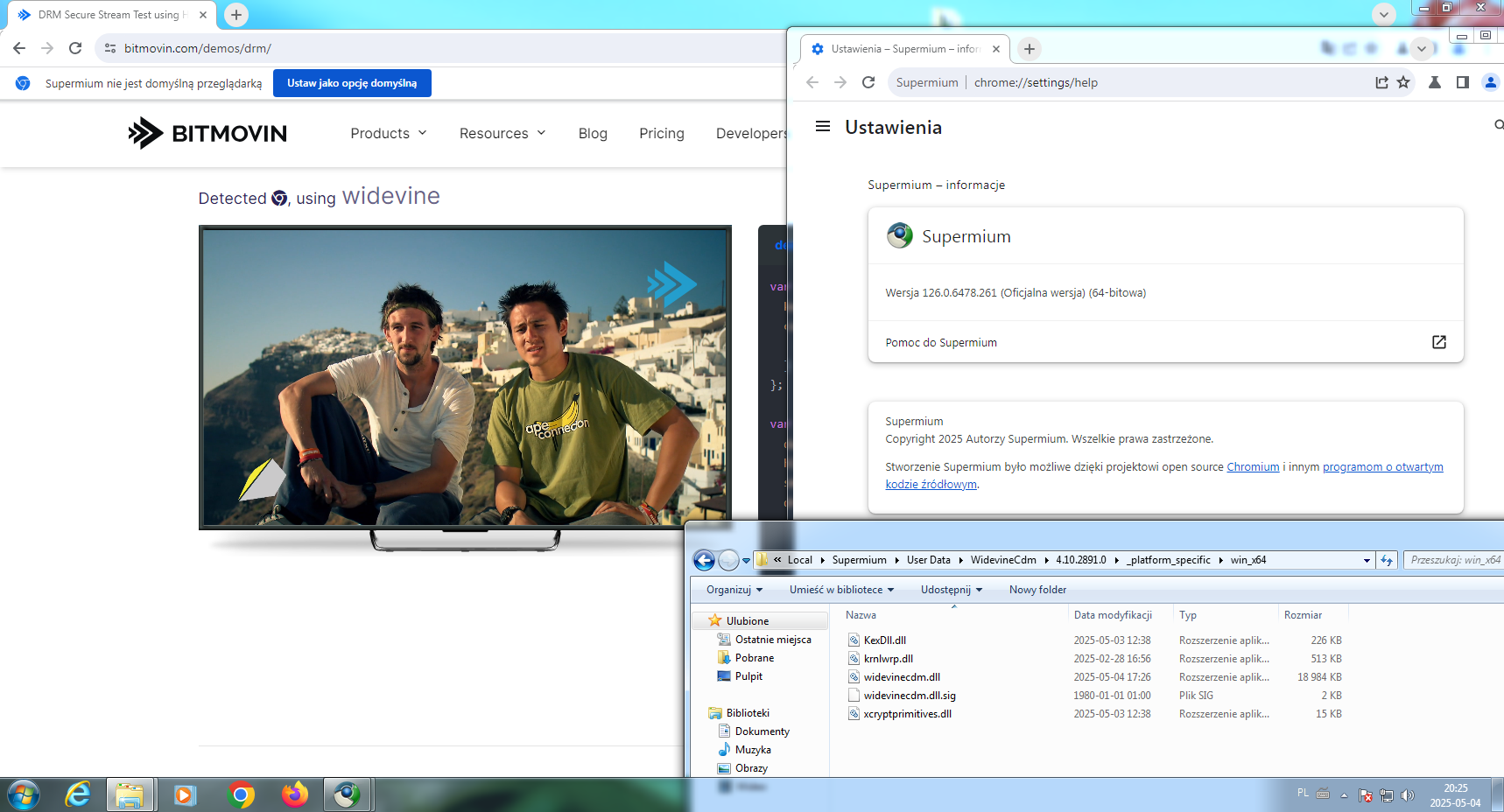Click the Explorer back arrow button

pos(704,560)
